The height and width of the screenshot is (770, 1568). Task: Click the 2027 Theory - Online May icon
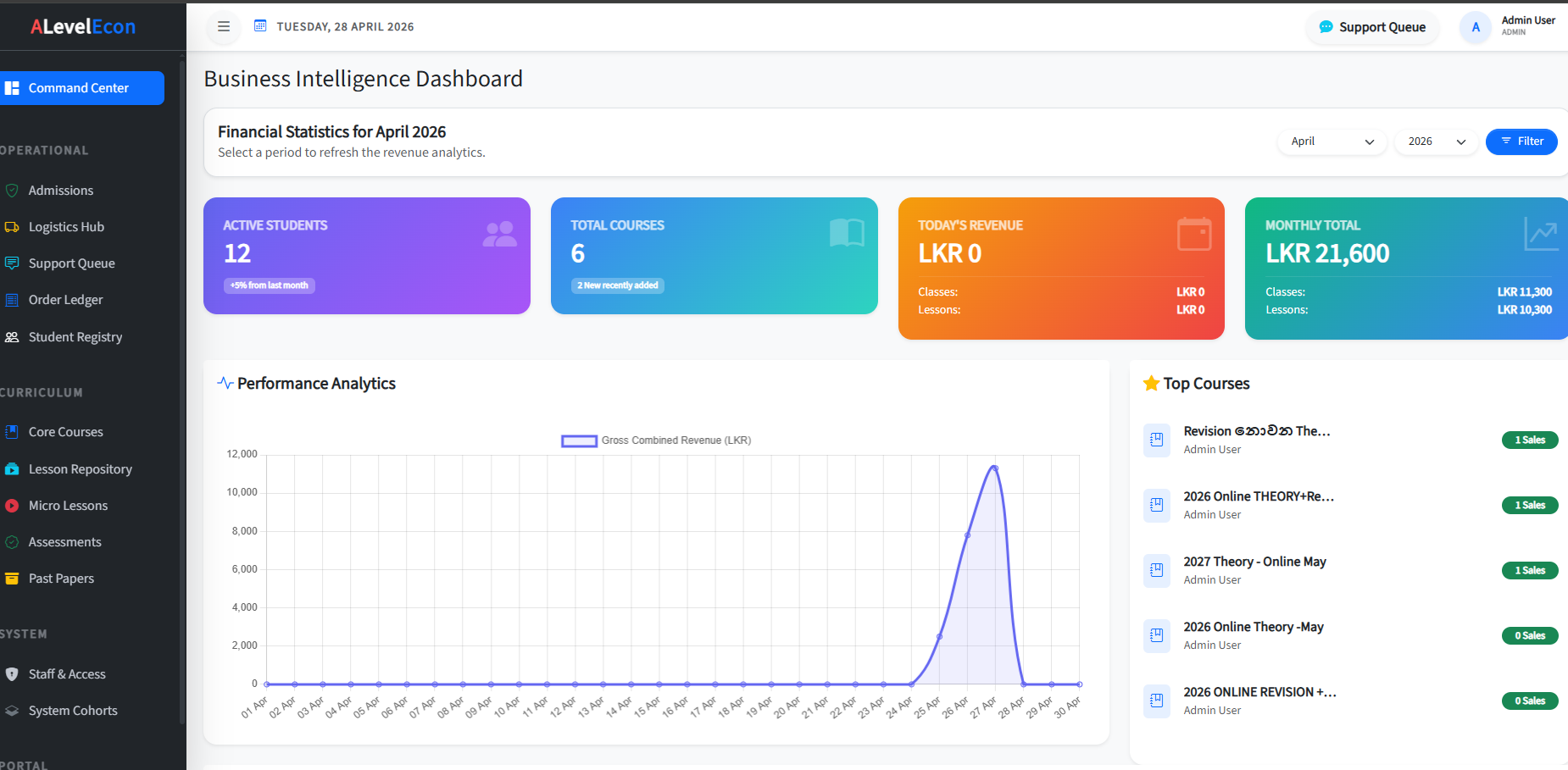click(x=1157, y=570)
